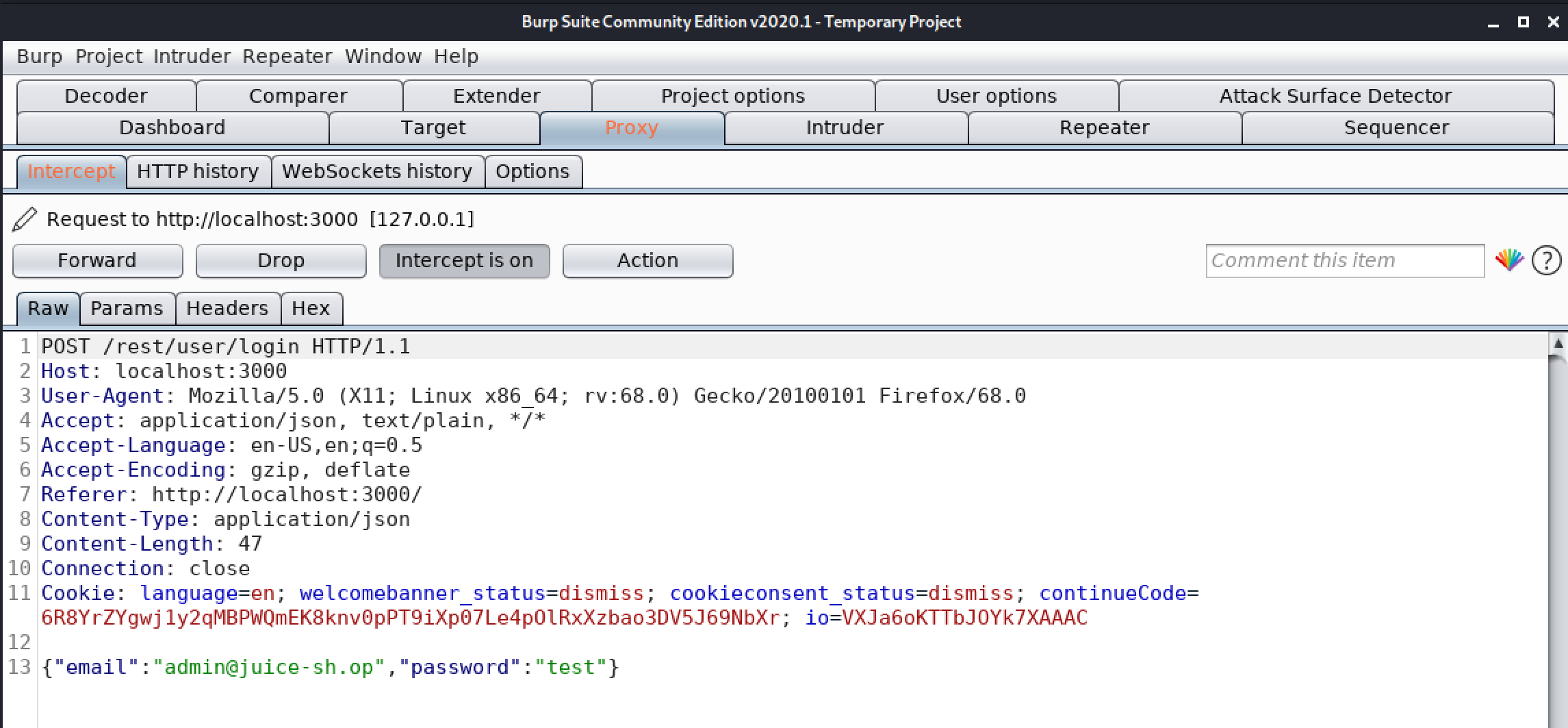Open the Window menu
Image resolution: width=1568 pixels, height=728 pixels.
pyautogui.click(x=383, y=56)
